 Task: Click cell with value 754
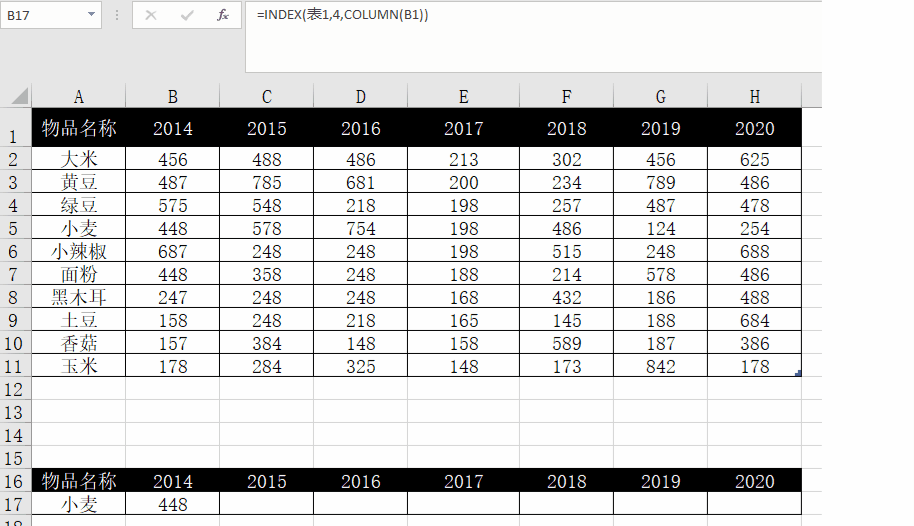pyautogui.click(x=360, y=228)
